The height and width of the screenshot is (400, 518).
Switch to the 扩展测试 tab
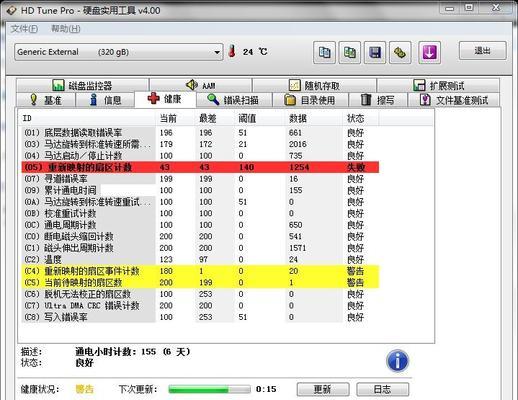[x=438, y=85]
